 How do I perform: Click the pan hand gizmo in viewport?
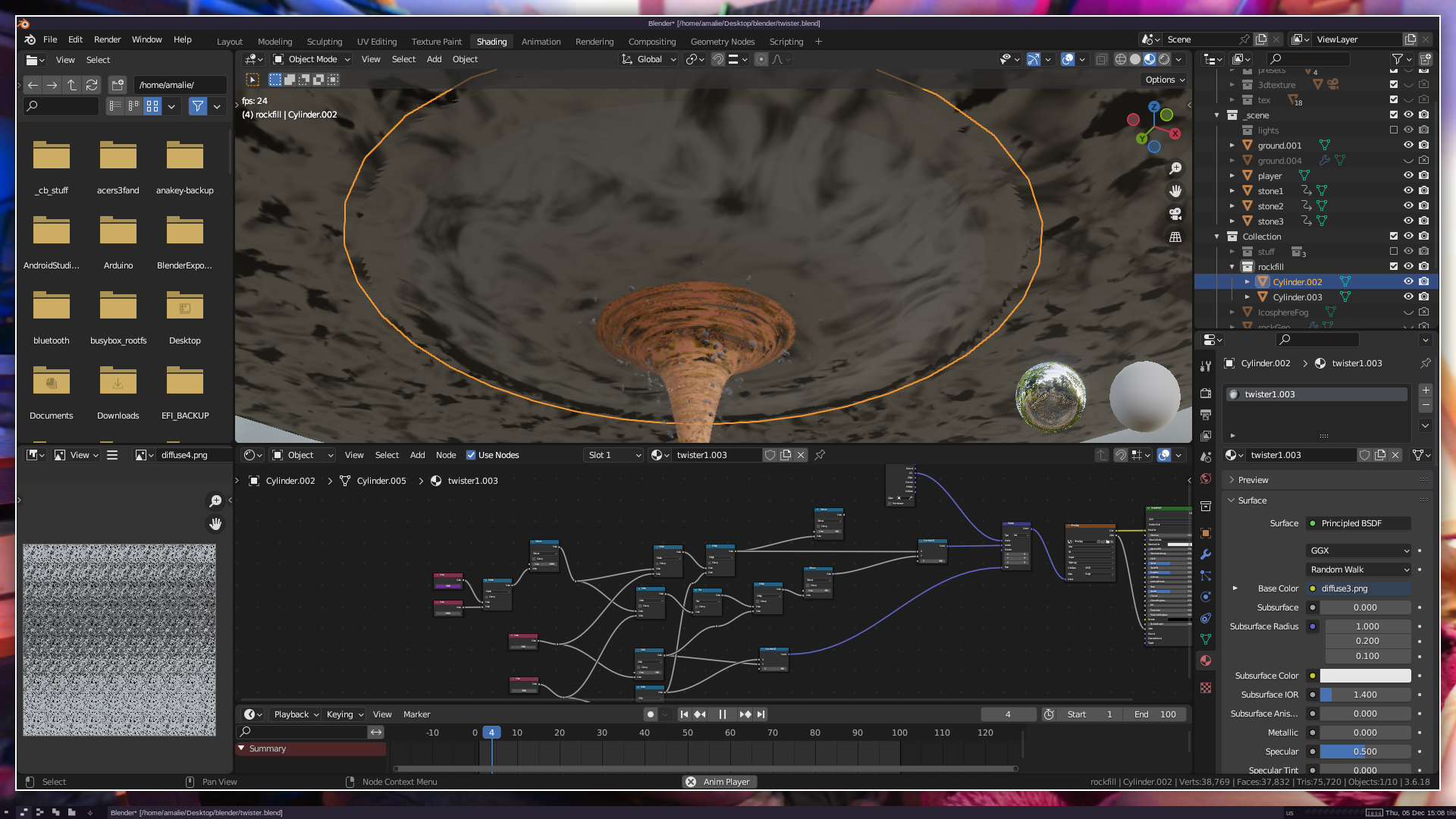(1175, 191)
